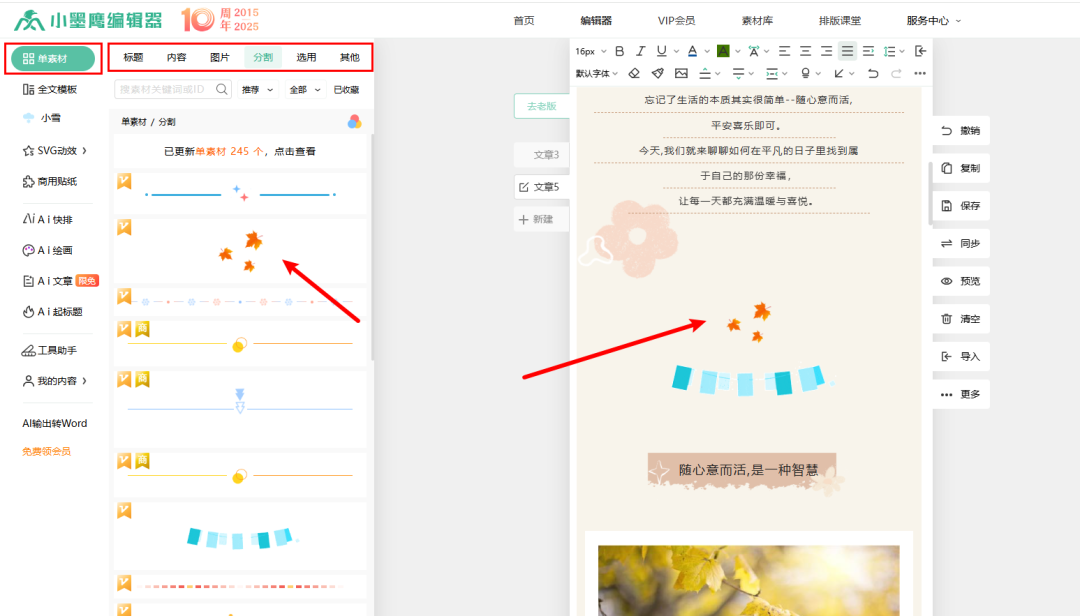The image size is (1080, 616).
Task: Click the undo arrow in editor toolbar
Action: coord(873,73)
